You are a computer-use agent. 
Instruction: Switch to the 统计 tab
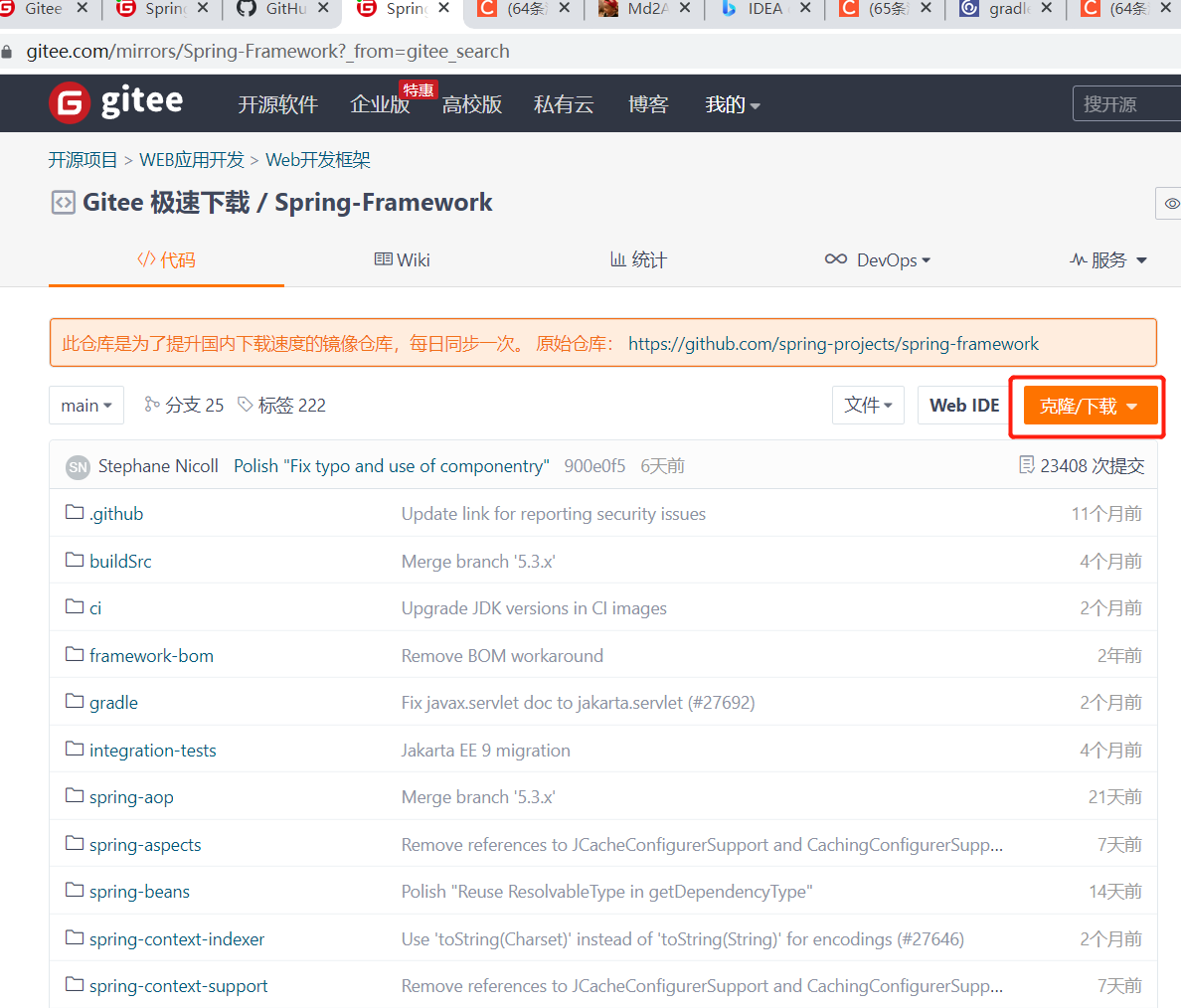pyautogui.click(x=638, y=259)
